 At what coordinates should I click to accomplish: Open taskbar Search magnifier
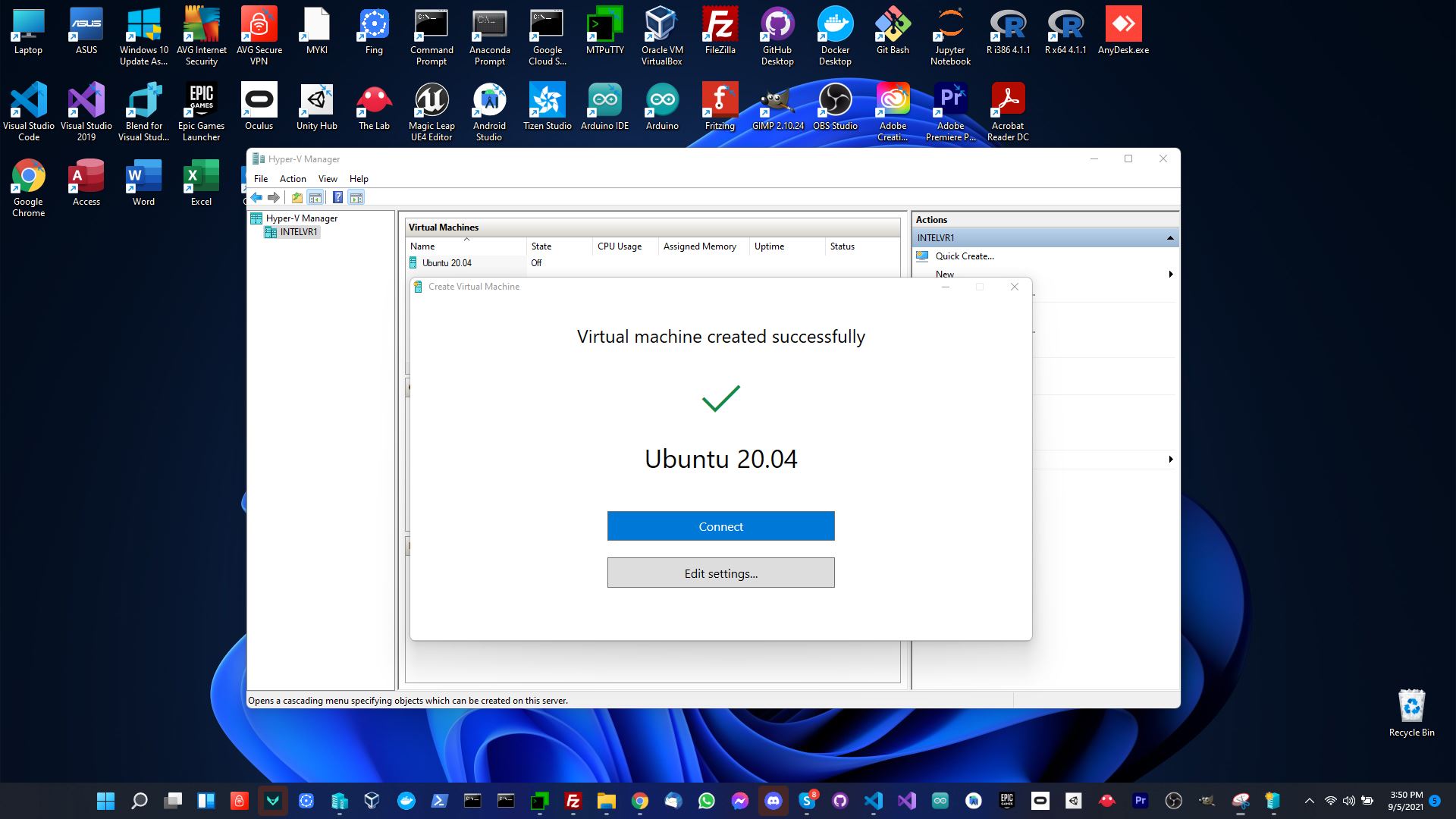(140, 801)
